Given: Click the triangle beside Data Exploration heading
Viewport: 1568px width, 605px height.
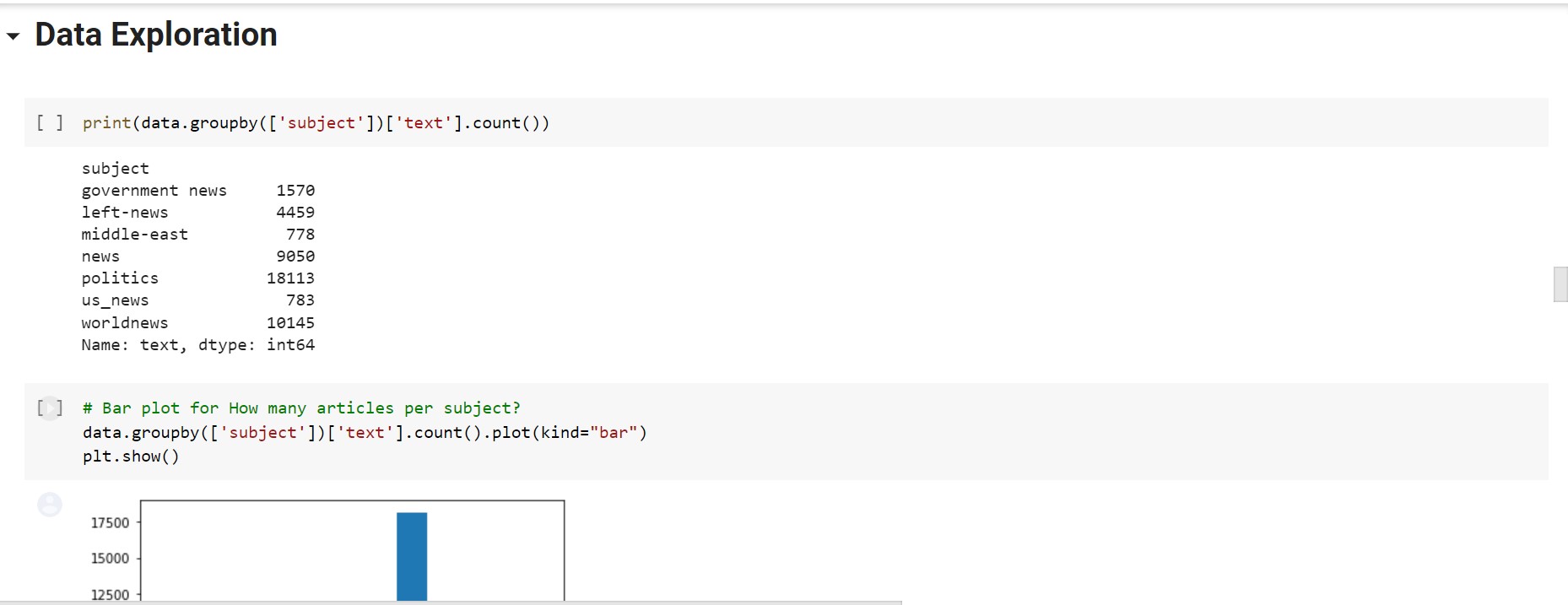Looking at the screenshot, I should click(x=11, y=36).
